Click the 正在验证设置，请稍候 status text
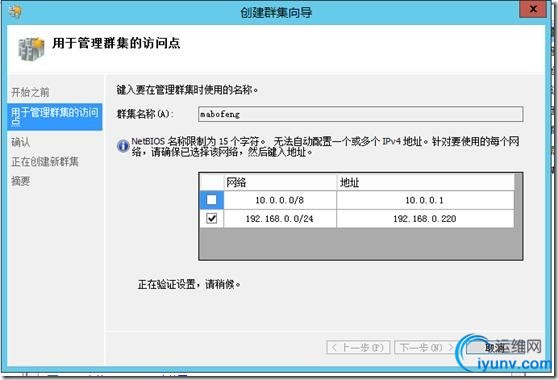This screenshot has width=558, height=380. (x=189, y=284)
